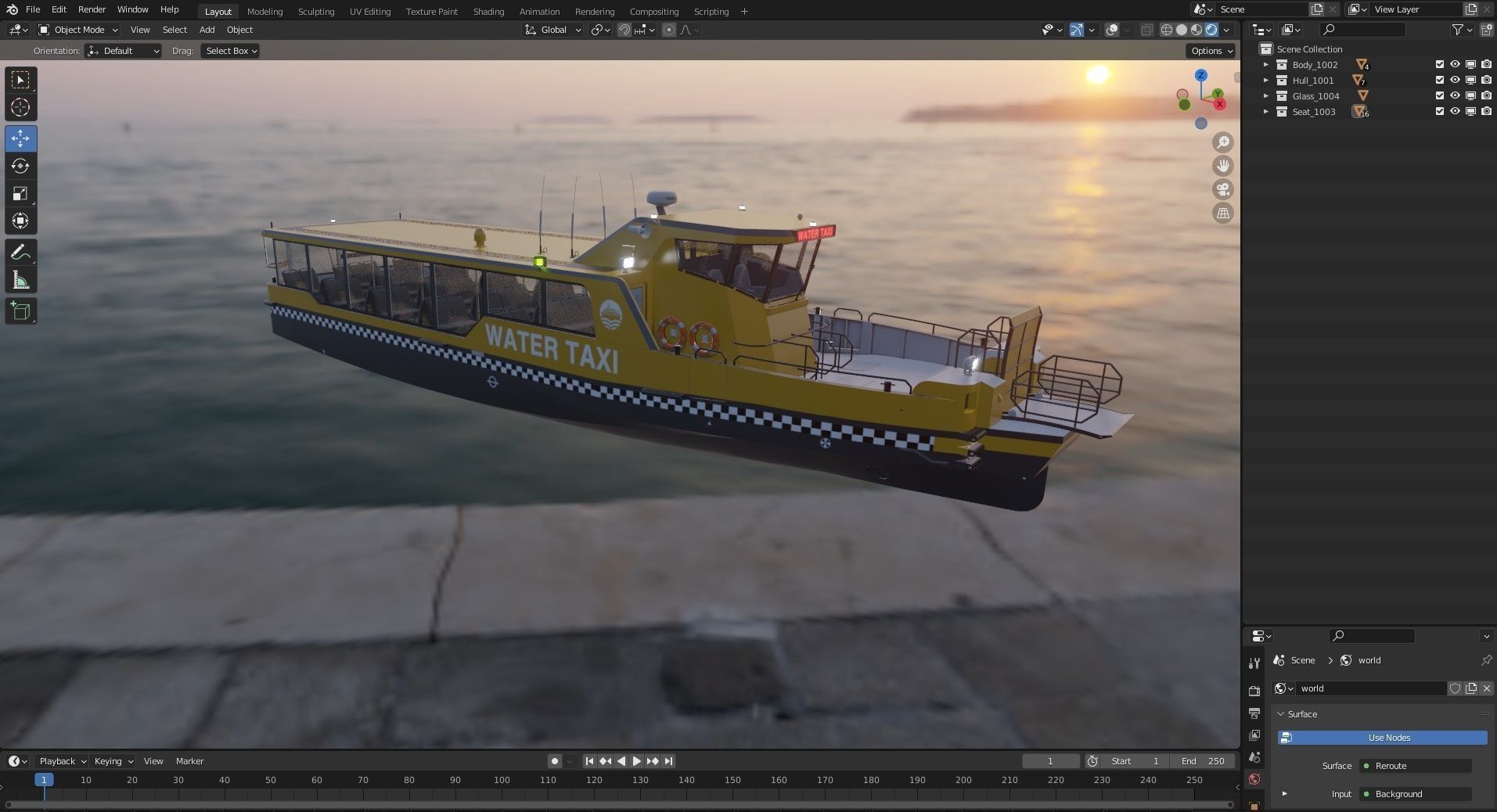Click the current frame marker at frame 1
1497x812 pixels.
click(x=44, y=780)
